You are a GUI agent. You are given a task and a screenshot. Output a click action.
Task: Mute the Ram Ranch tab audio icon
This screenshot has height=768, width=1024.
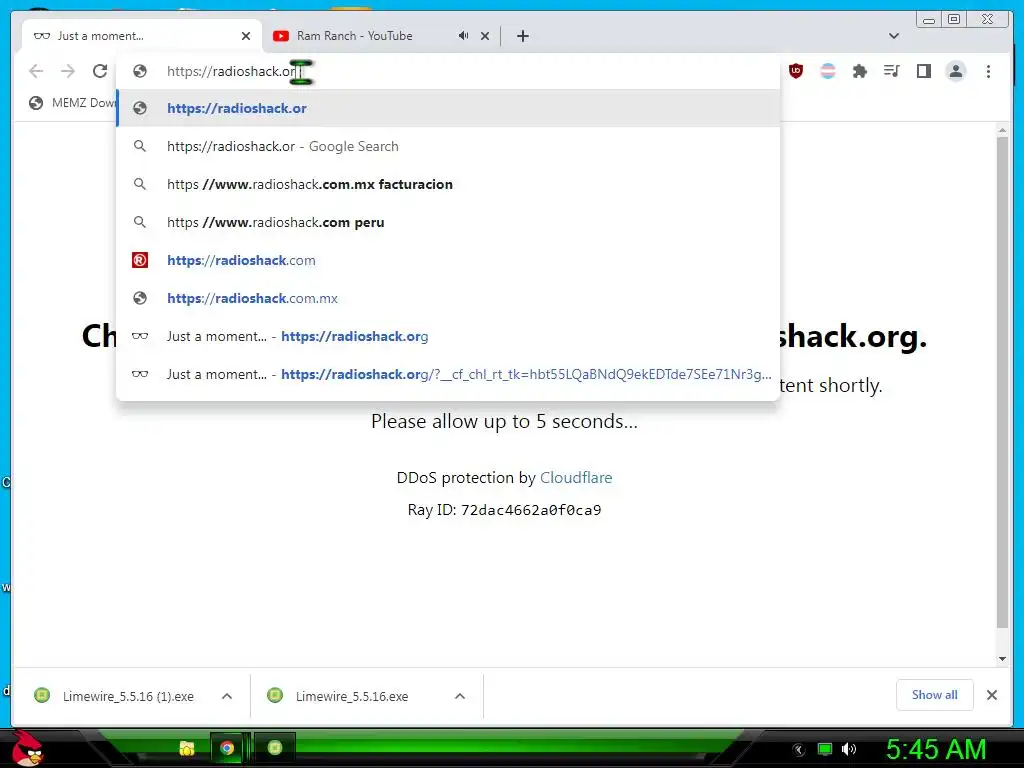coord(463,36)
